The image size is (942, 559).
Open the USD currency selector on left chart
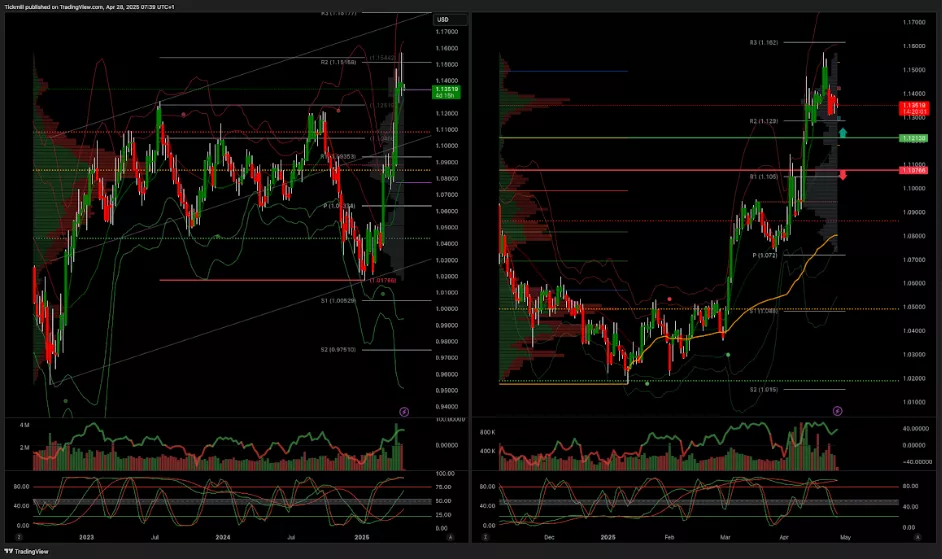[x=444, y=20]
